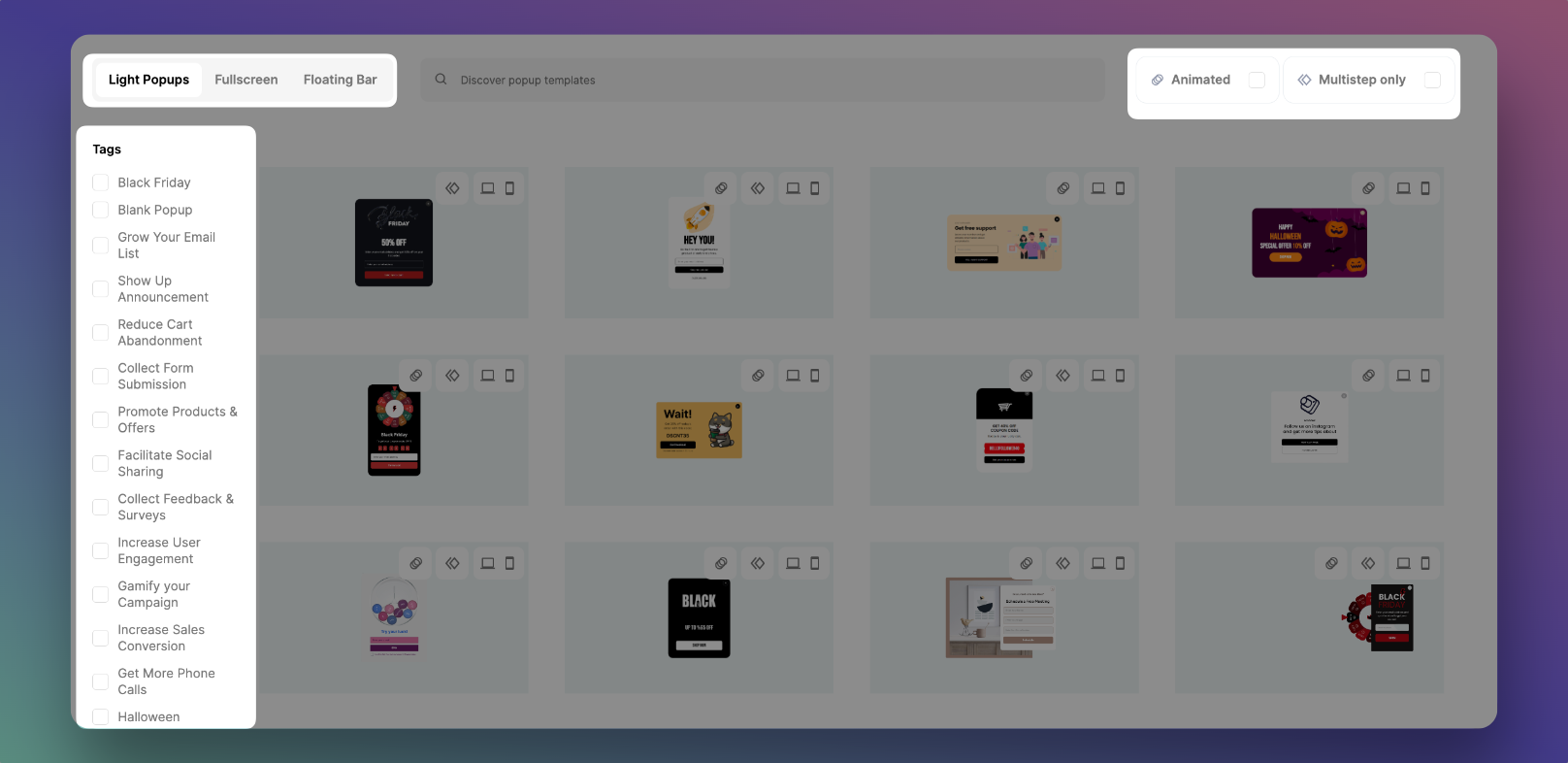The width and height of the screenshot is (1568, 763).
Task: Select desktop preview on Wait! cat card
Action: 793,376
